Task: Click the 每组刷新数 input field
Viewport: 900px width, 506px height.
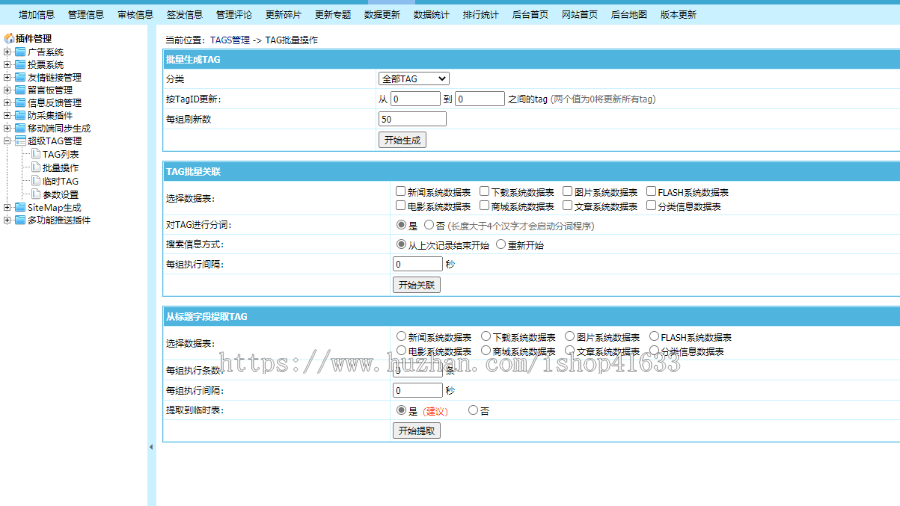Action: (x=412, y=119)
